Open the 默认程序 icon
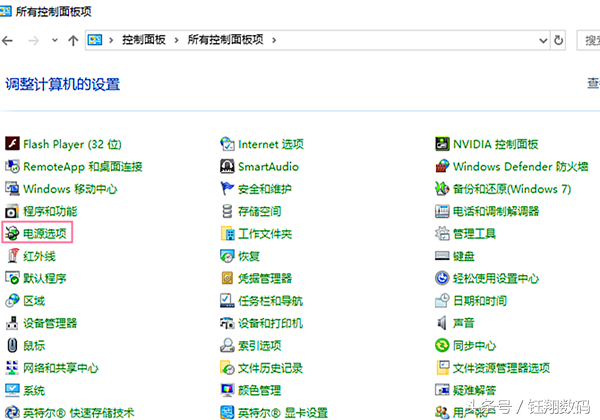This screenshot has height=420, width=600. (x=12, y=278)
